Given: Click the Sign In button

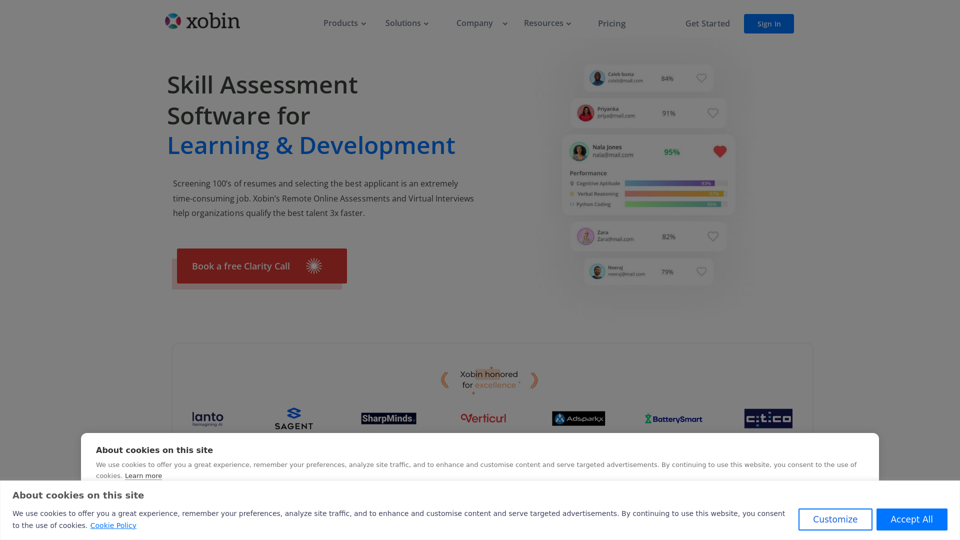Looking at the screenshot, I should 768,24.
